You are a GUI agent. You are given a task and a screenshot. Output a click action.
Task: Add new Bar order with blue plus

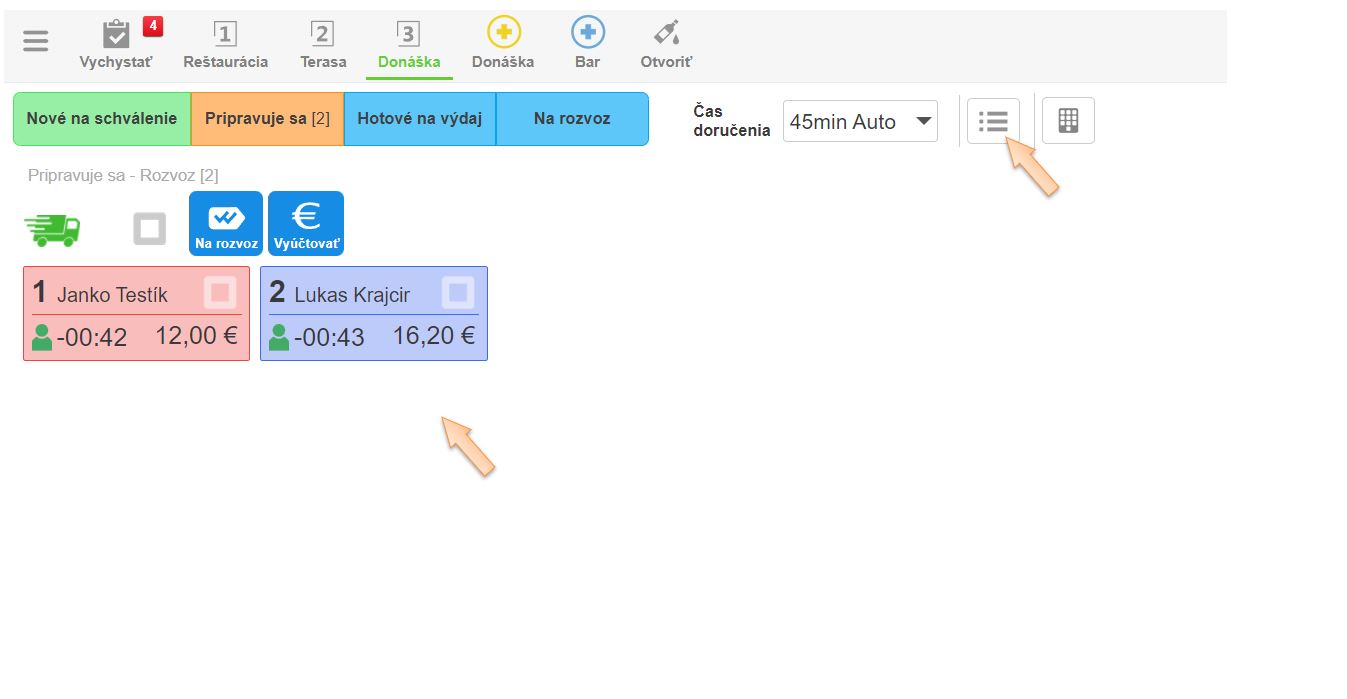pyautogui.click(x=588, y=45)
